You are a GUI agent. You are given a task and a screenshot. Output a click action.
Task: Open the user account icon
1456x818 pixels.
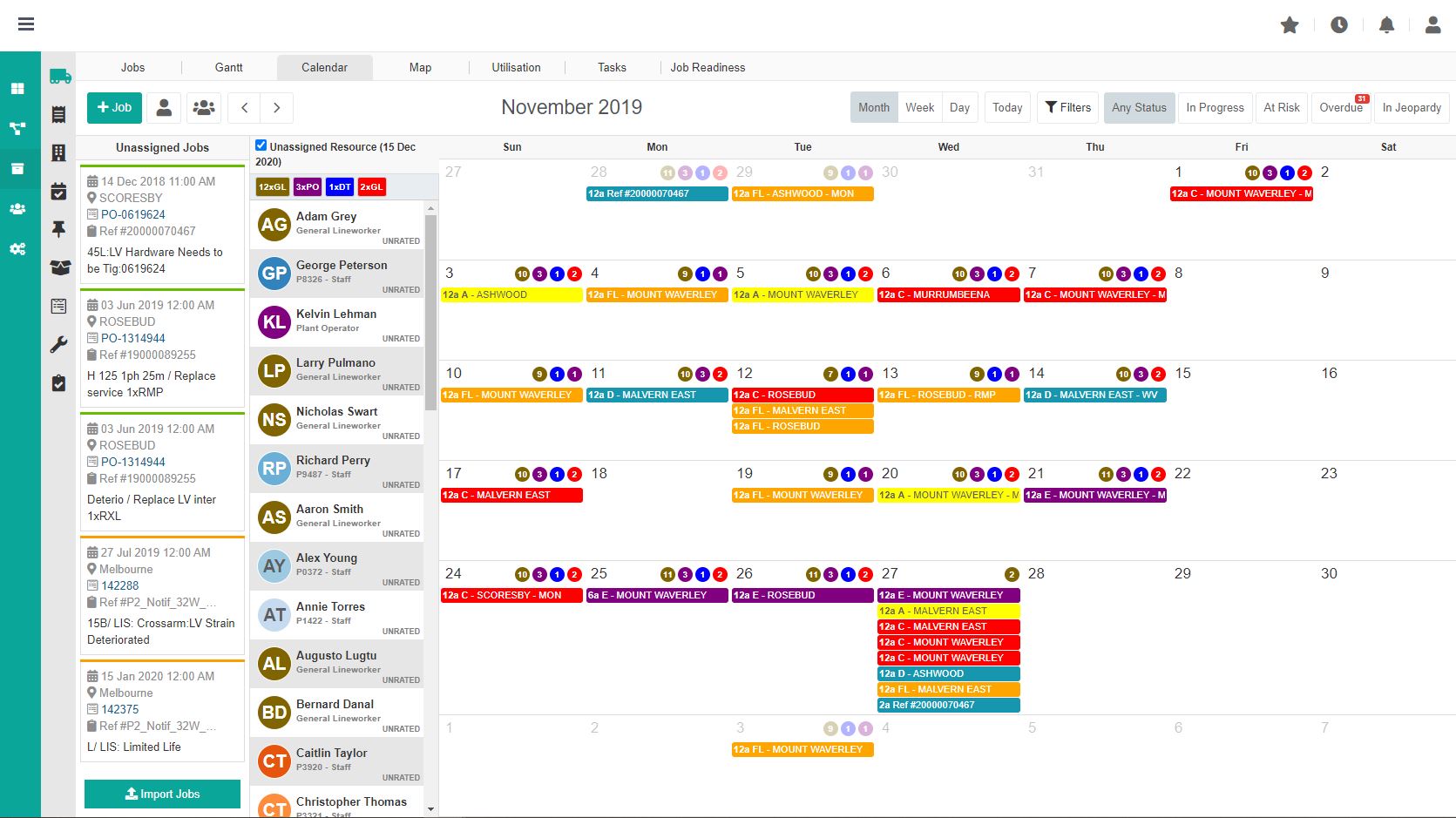pos(1432,25)
